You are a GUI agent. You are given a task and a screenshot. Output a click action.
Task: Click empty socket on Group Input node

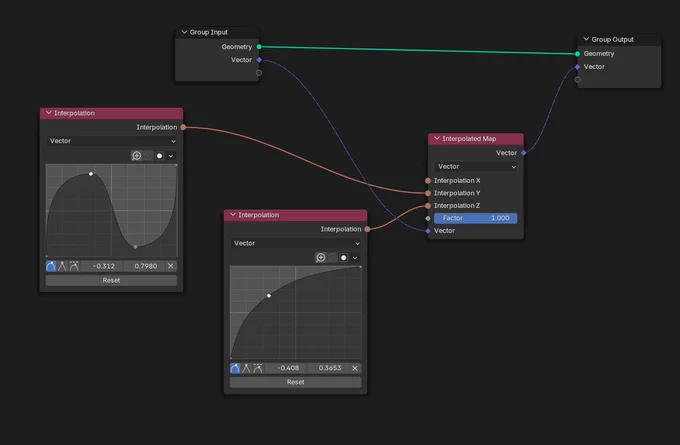pos(259,73)
